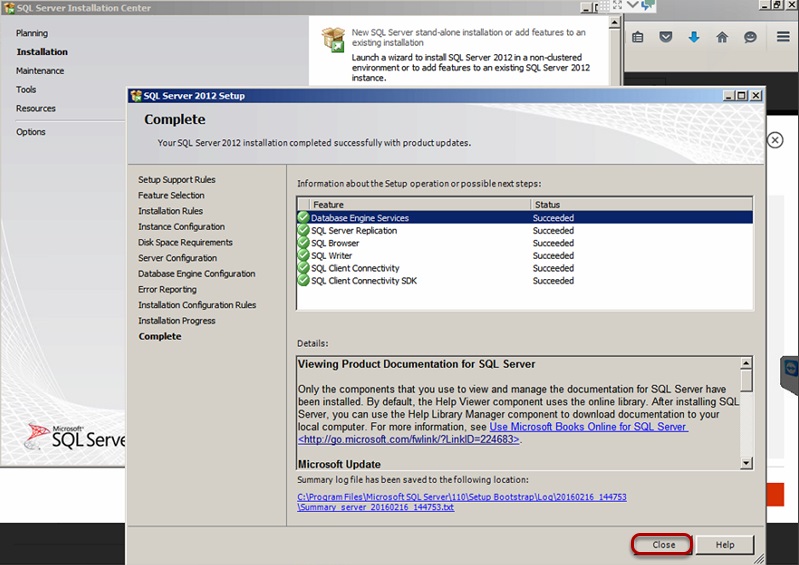Click the down chevron icon in top toolbar

pos(632,5)
